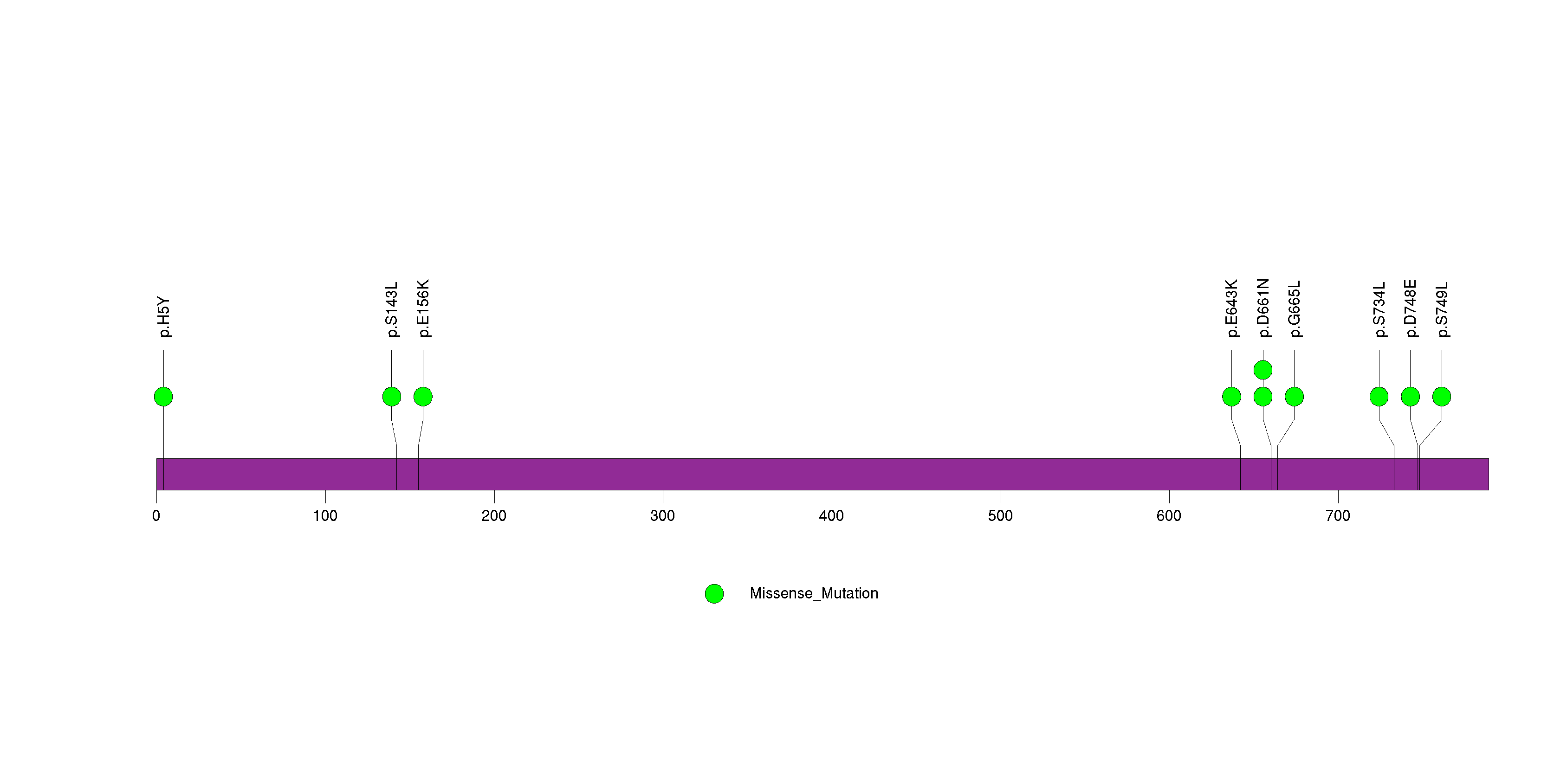Select the p.S143L lollipop marker
This screenshot has width=1567, height=784.
pos(392,397)
